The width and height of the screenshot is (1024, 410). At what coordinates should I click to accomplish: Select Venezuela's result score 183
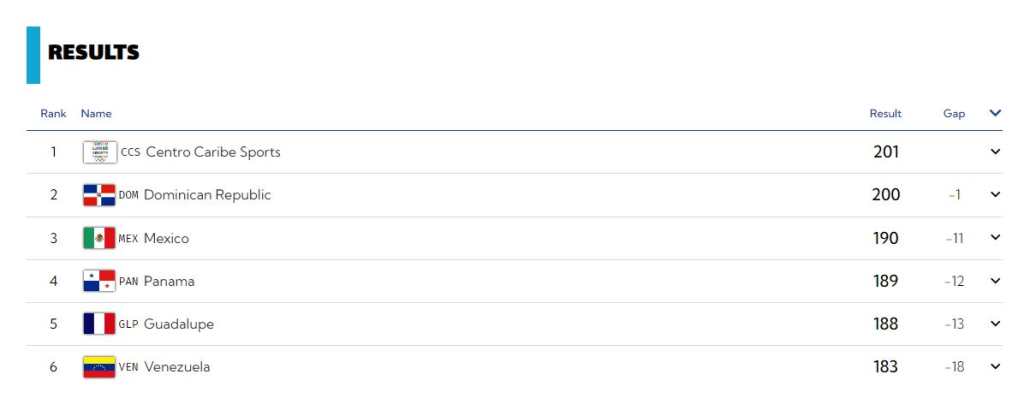click(x=885, y=367)
